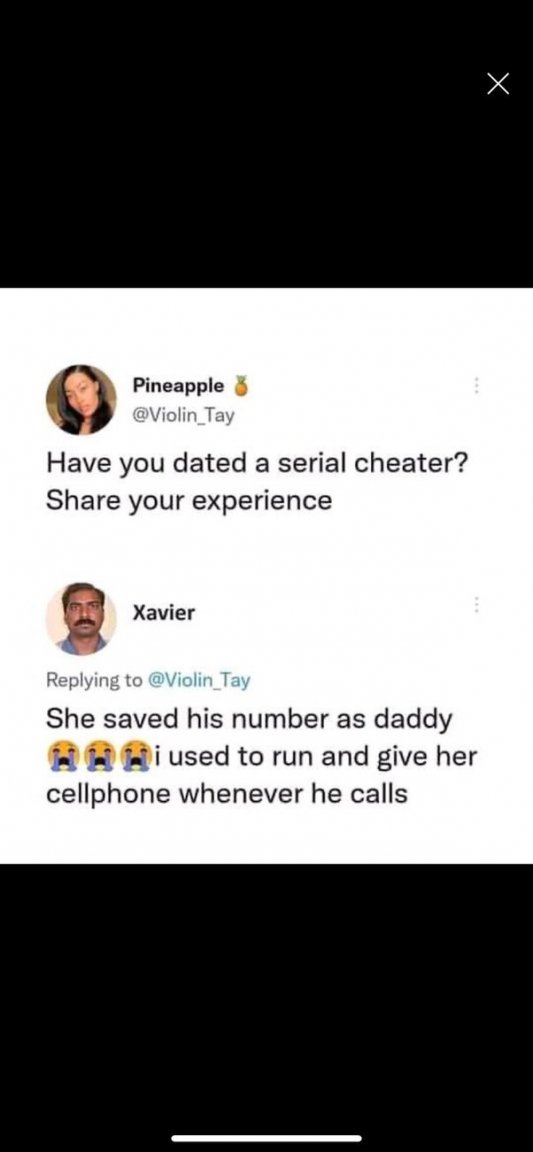The width and height of the screenshot is (533, 1152).
Task: Tap the 'Replying to' label text
Action: 95,680
